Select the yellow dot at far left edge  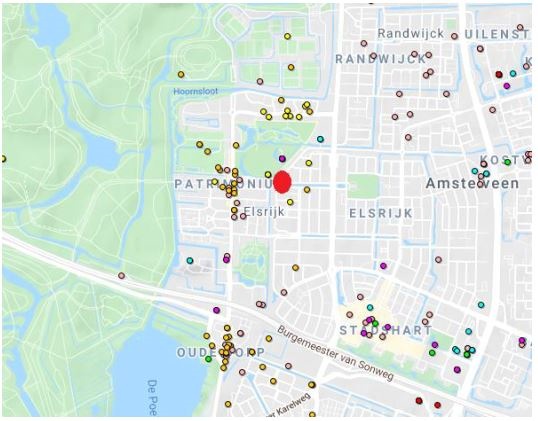point(3,159)
